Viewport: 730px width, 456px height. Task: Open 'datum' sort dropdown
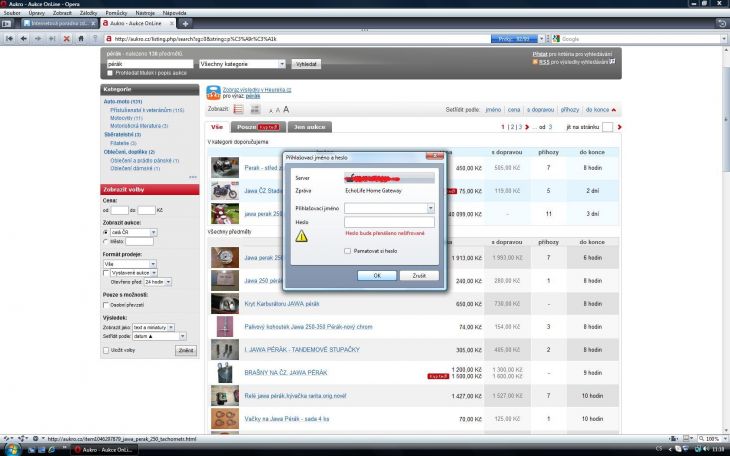tap(159, 336)
